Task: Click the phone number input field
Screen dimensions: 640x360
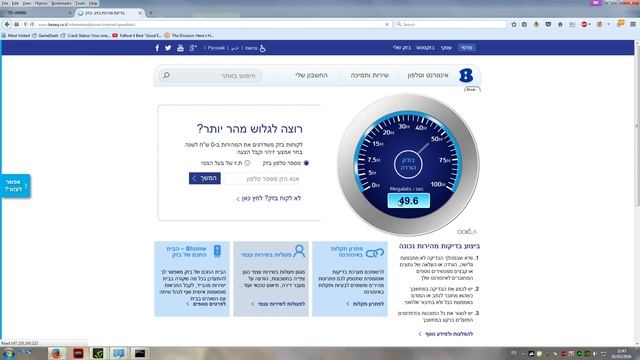Action: (x=261, y=178)
